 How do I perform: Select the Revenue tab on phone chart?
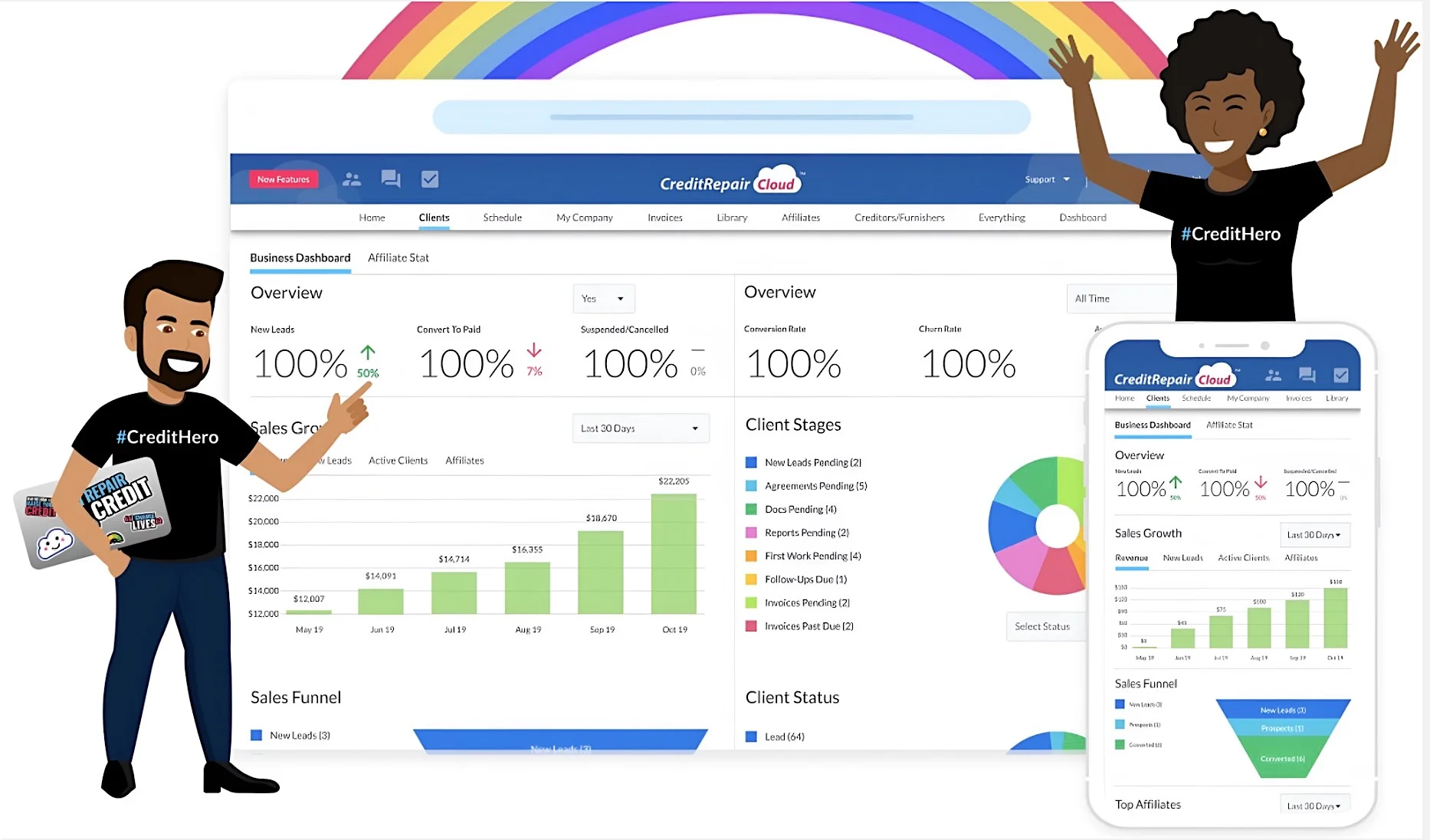click(1131, 558)
